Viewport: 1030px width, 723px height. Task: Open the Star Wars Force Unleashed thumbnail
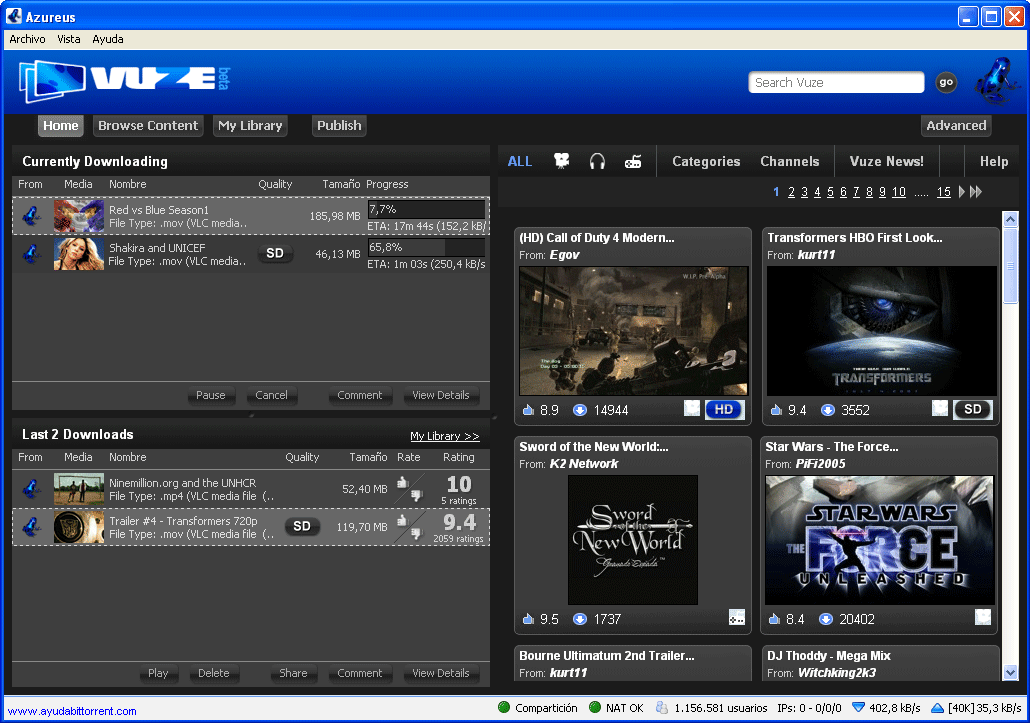pyautogui.click(x=880, y=540)
